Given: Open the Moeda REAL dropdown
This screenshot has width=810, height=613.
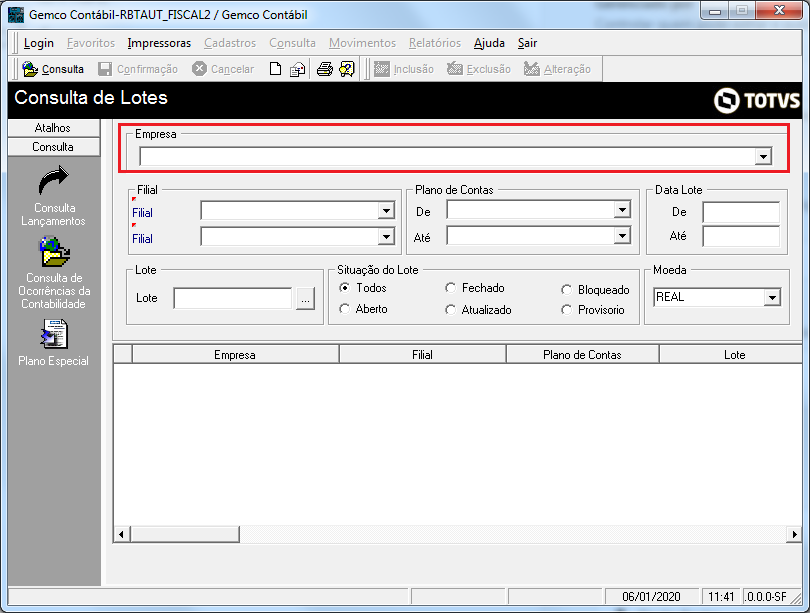Looking at the screenshot, I should click(772, 297).
